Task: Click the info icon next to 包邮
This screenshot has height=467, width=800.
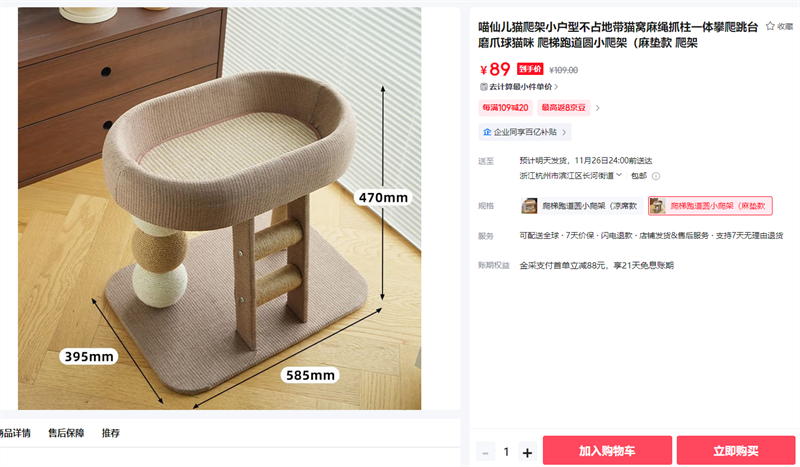Action: (656, 176)
